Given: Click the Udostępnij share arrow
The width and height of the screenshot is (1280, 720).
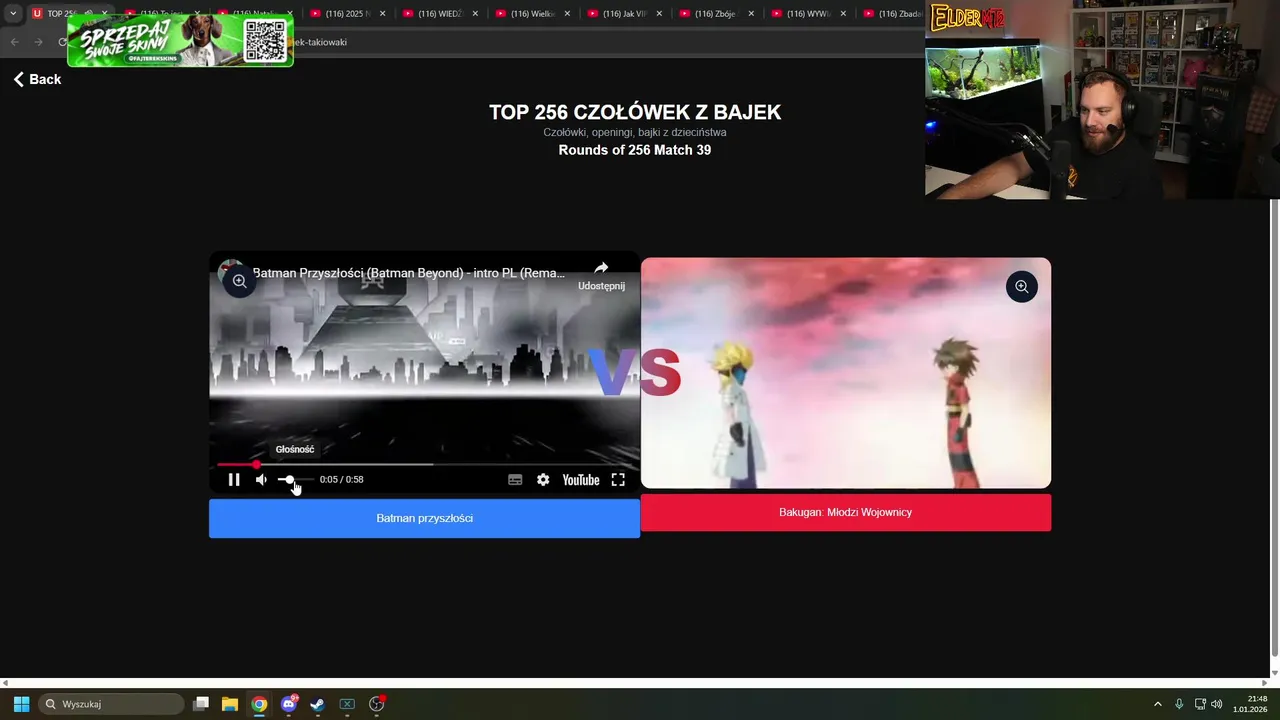Looking at the screenshot, I should [x=601, y=268].
